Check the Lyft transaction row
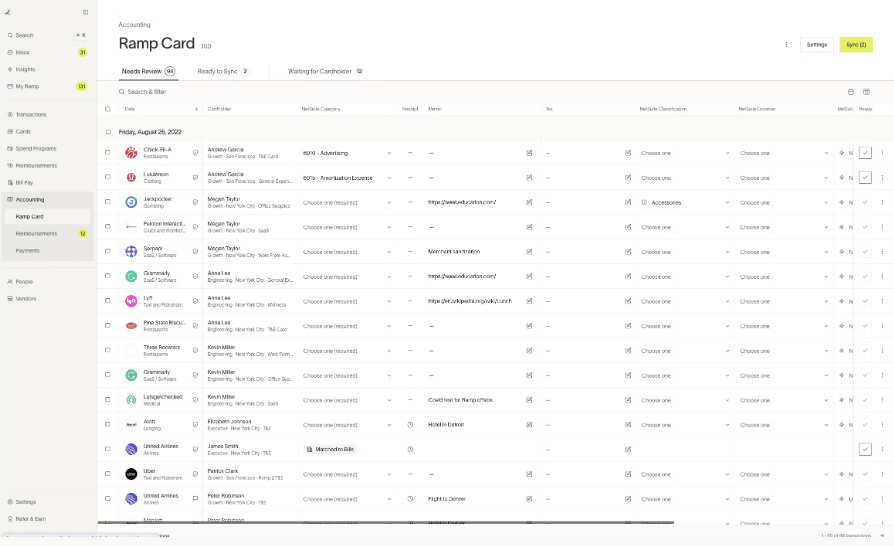This screenshot has height=546, width=894. tap(108, 300)
